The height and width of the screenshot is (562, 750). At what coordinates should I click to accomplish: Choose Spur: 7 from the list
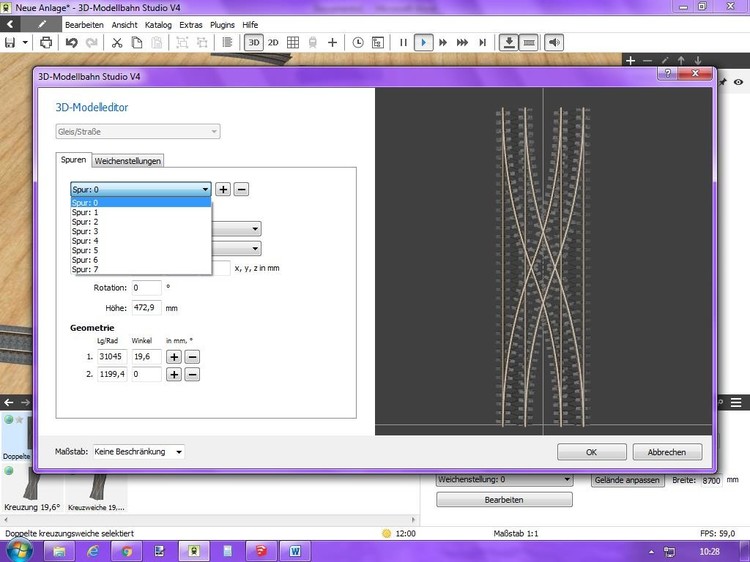(141, 270)
